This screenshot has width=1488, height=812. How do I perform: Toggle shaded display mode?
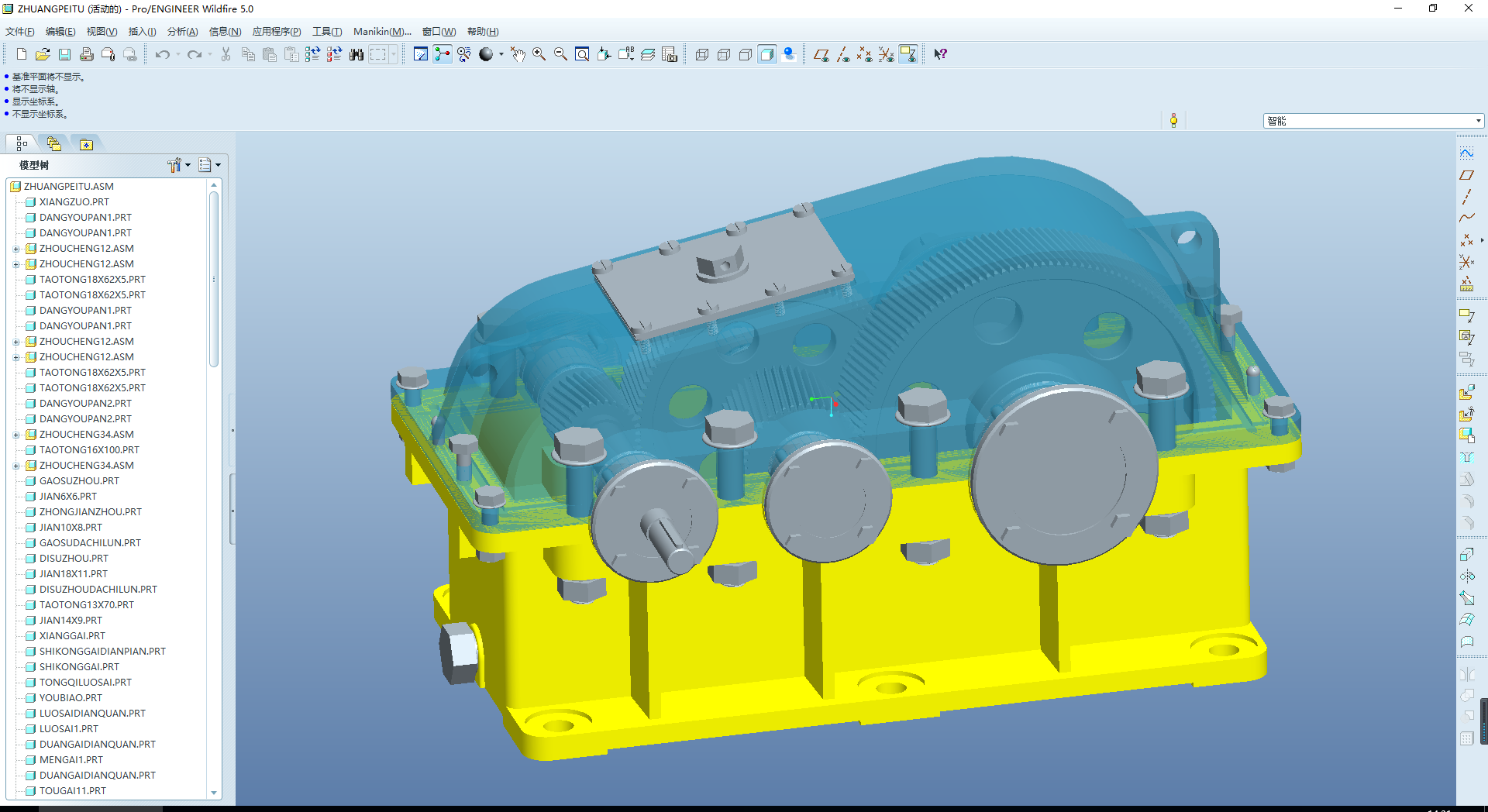point(767,54)
